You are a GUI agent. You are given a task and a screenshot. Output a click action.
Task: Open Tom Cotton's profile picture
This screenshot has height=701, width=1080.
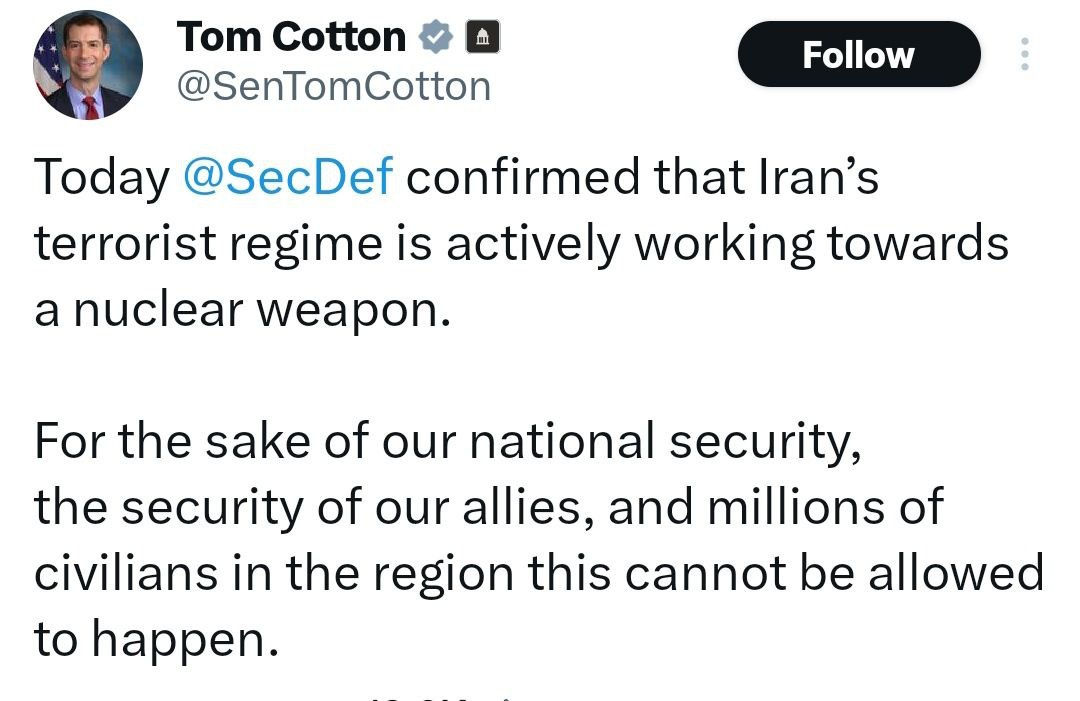pyautogui.click(x=88, y=66)
